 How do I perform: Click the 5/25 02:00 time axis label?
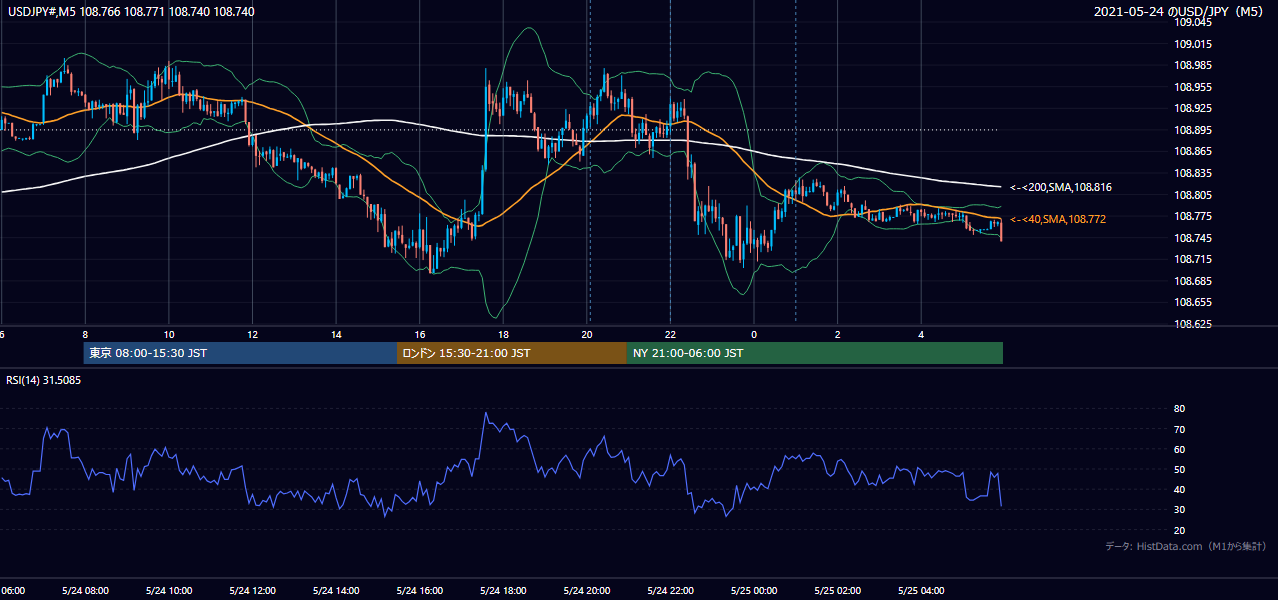[x=838, y=590]
